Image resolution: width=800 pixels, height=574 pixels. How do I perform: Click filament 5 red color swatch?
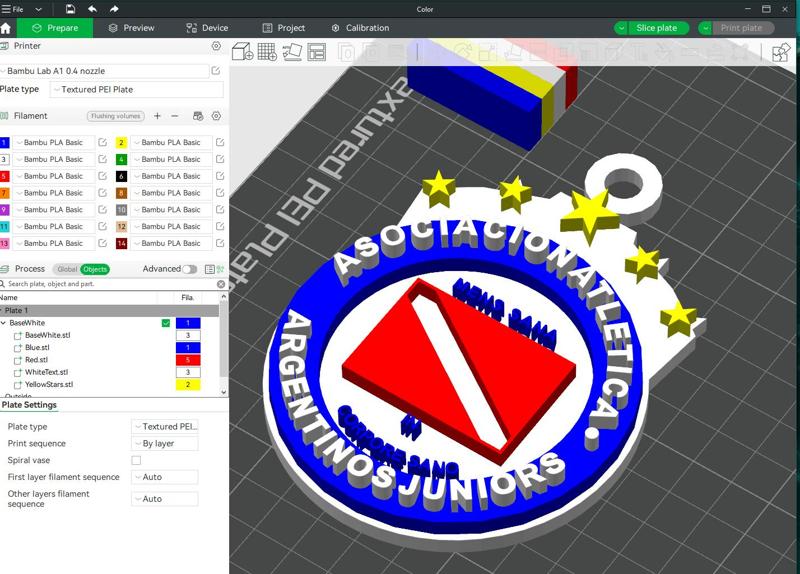point(4,176)
